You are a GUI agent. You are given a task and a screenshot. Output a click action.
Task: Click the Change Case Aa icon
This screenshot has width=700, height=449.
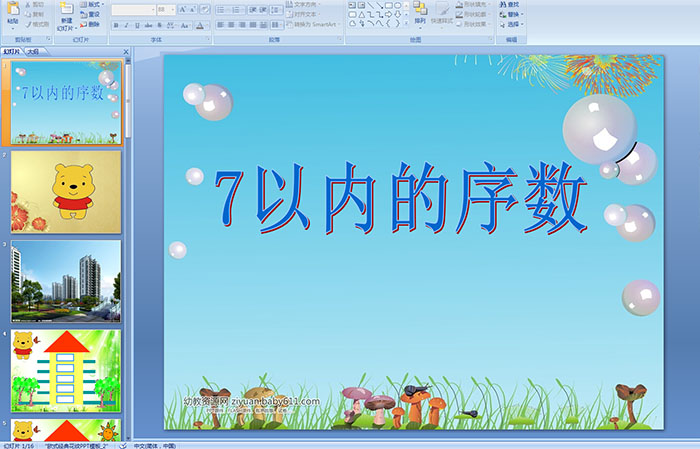[184, 25]
